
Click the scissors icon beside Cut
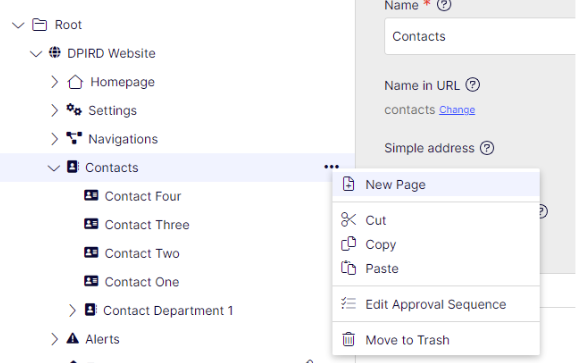tap(348, 219)
